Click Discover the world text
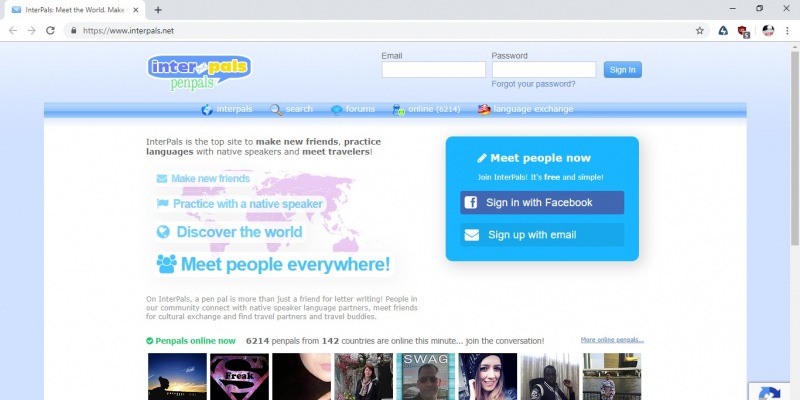 (x=239, y=232)
